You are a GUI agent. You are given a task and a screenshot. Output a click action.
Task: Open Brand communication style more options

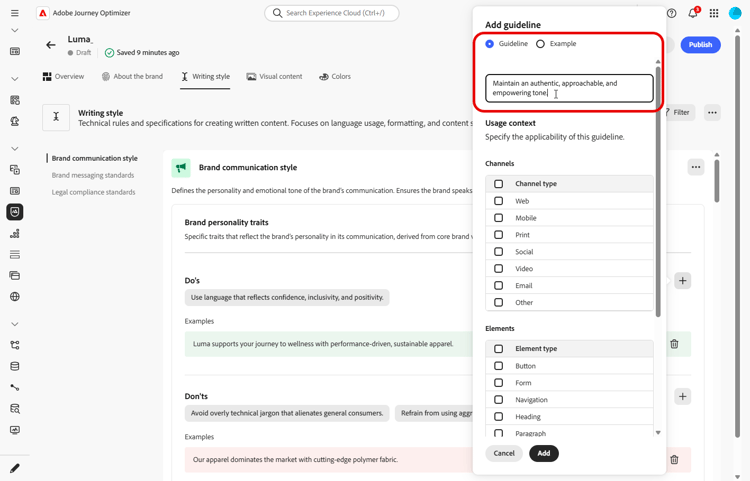click(x=696, y=167)
